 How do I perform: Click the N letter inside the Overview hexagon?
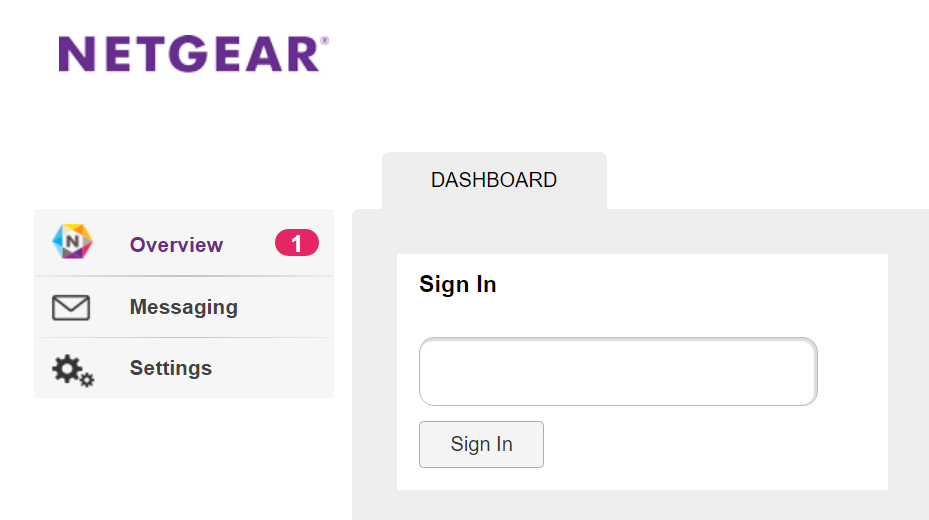tap(72, 241)
